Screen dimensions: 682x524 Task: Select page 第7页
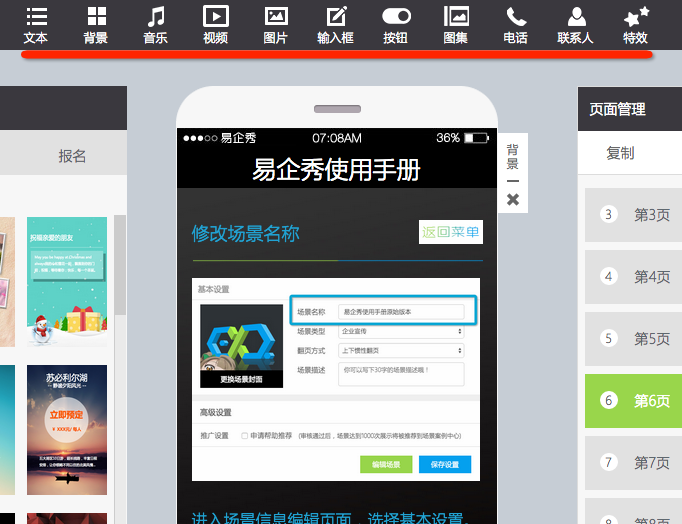click(x=633, y=463)
